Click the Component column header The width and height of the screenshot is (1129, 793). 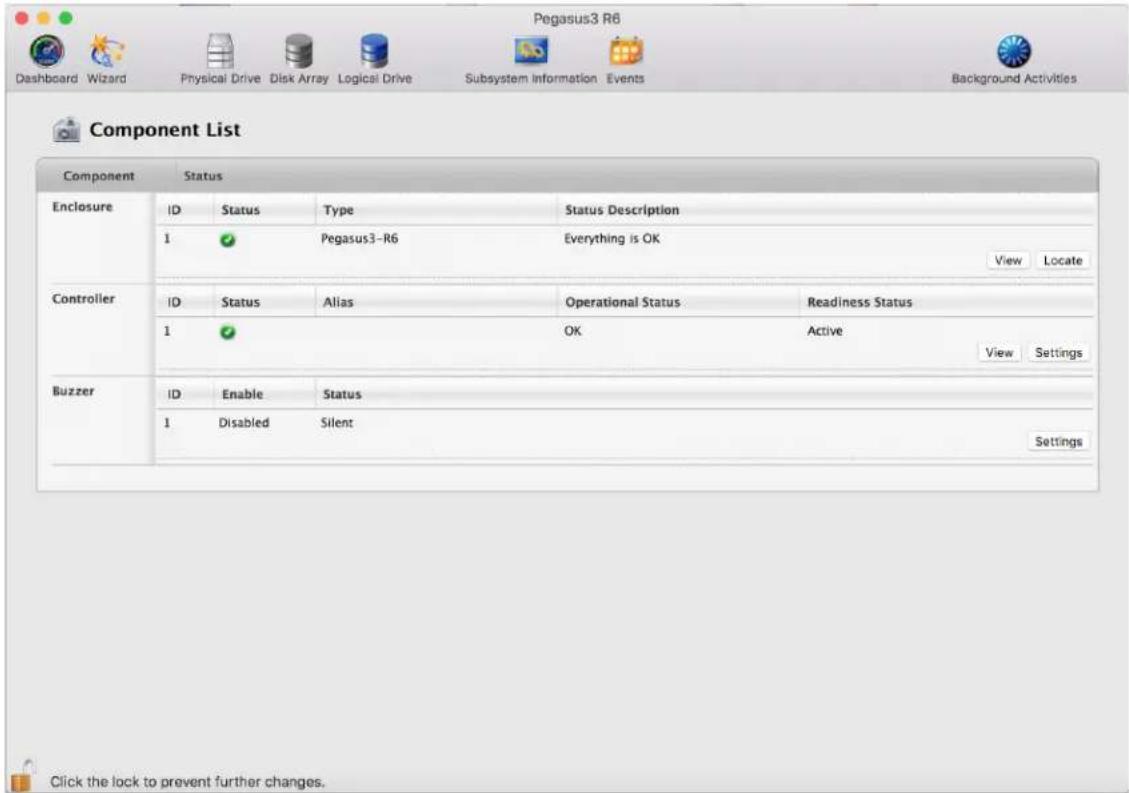coord(99,176)
